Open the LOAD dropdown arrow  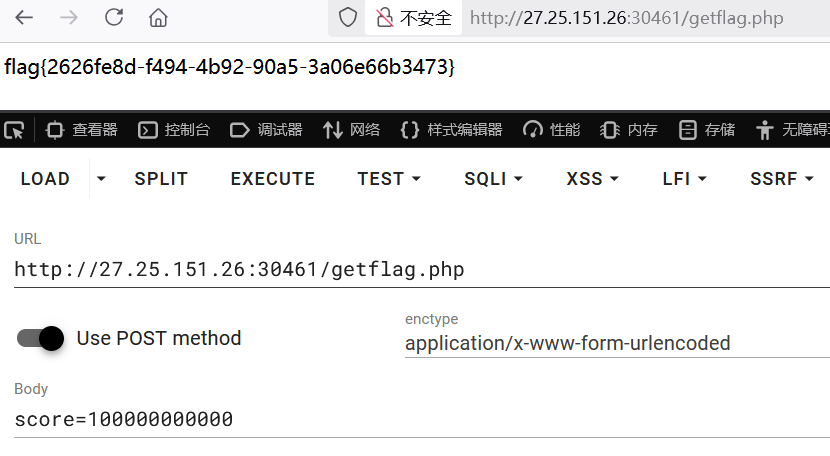(101, 179)
